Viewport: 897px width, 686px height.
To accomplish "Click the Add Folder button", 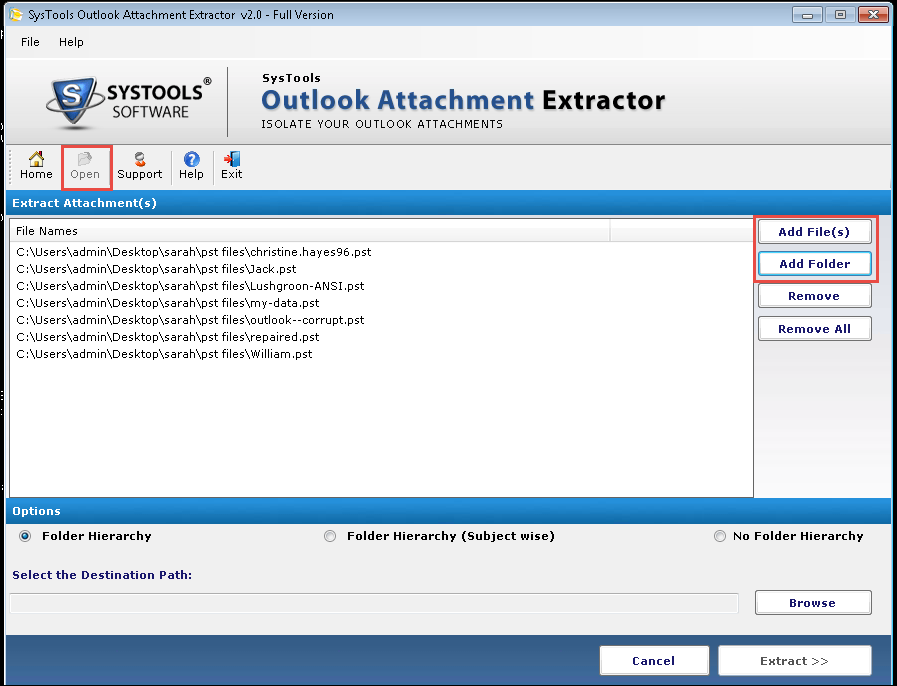I will coord(814,264).
